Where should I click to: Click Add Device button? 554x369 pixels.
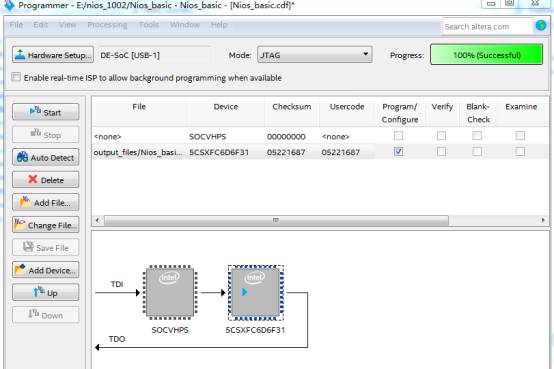pos(46,270)
